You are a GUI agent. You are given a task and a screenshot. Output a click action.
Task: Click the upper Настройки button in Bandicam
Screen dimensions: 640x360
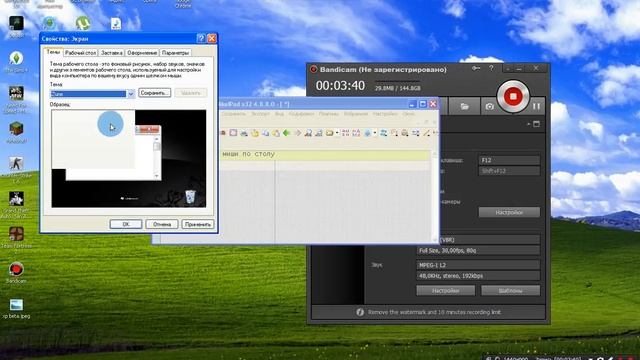pyautogui.click(x=509, y=212)
